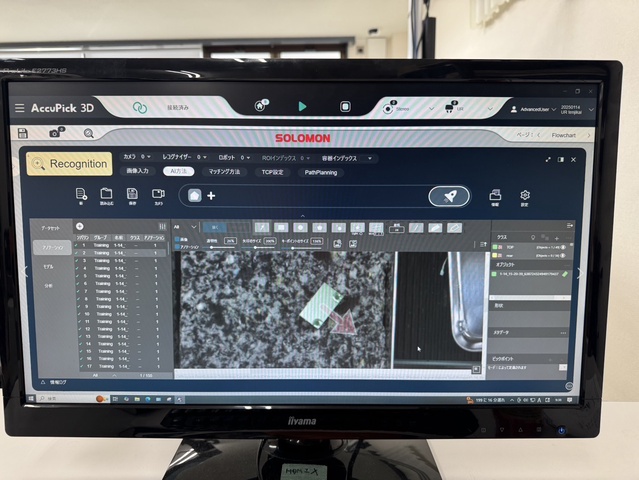
Task: Open the 情報 info icon
Action: pyautogui.click(x=495, y=197)
